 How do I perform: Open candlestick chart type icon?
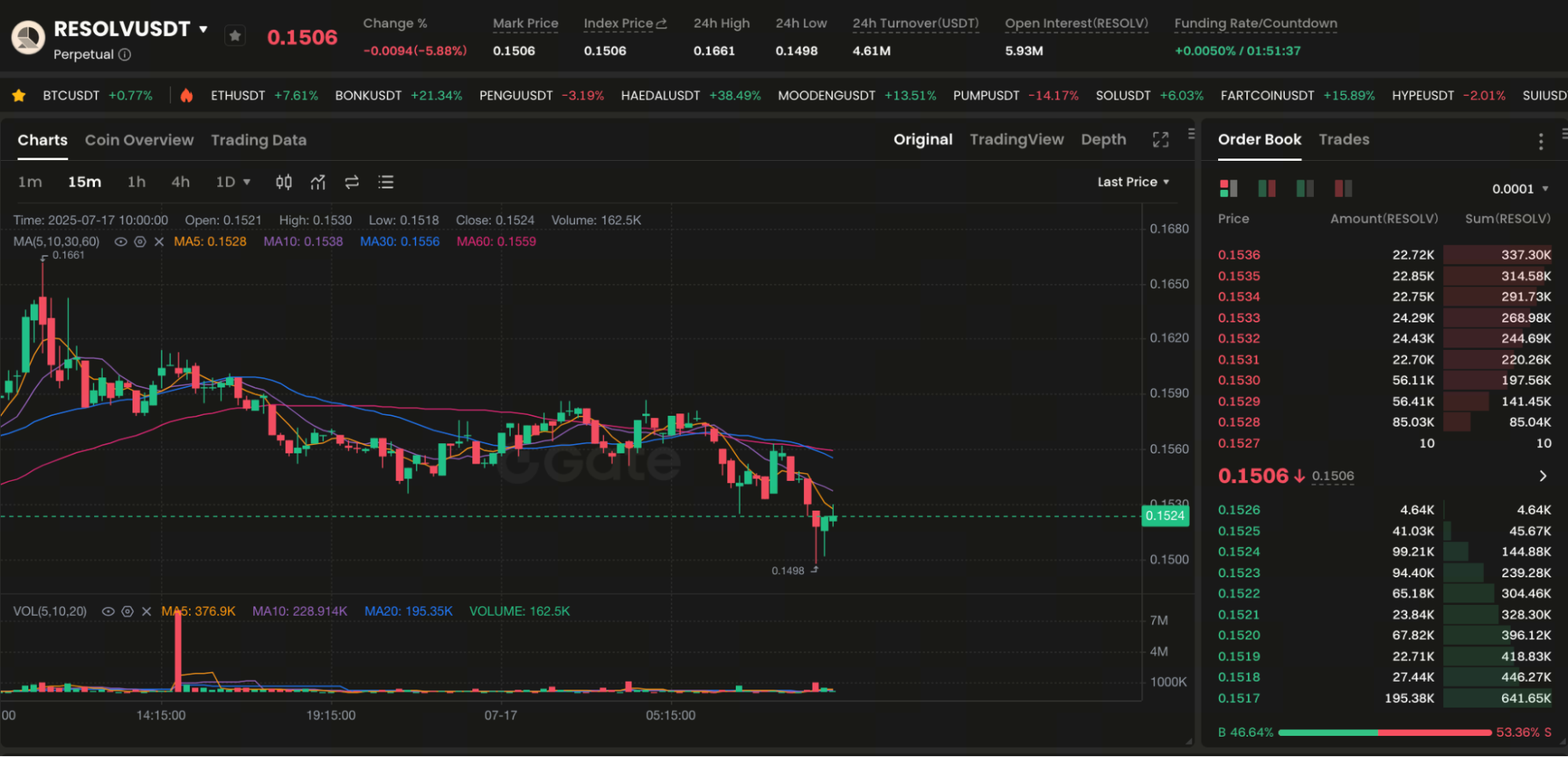[x=284, y=182]
